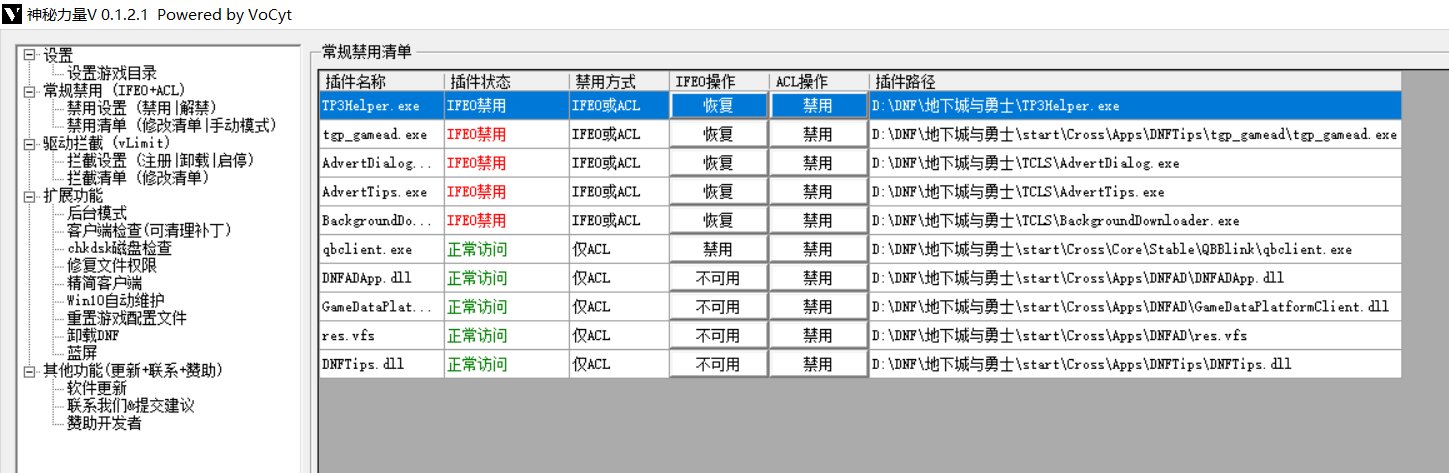Select the res.vfs name cell
1449x473 pixels.
coord(382,335)
